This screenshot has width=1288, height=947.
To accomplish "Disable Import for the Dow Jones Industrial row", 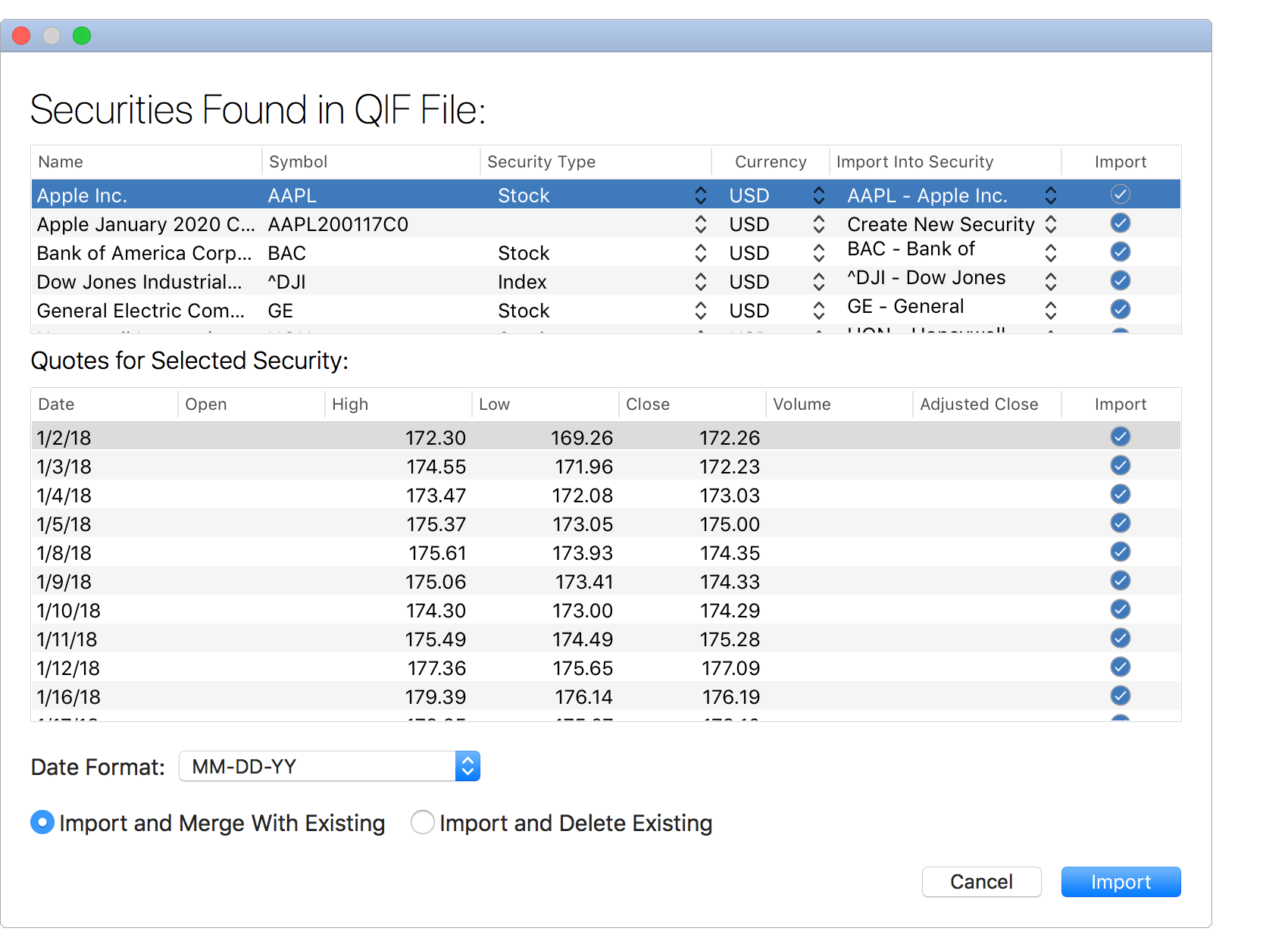I will [1120, 280].
